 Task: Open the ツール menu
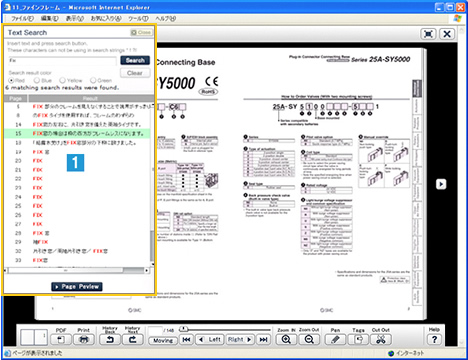138,19
